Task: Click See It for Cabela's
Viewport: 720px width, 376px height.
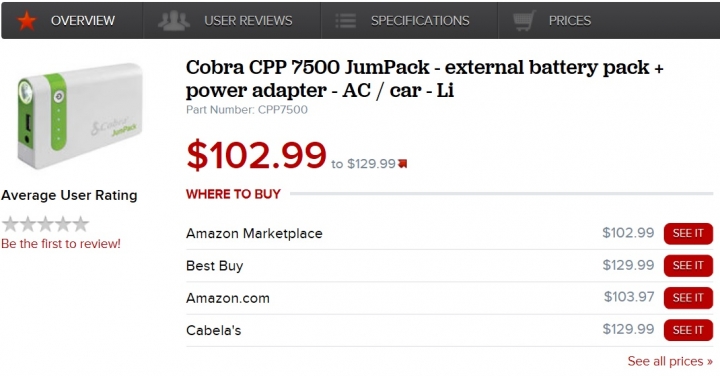Action: tap(688, 330)
